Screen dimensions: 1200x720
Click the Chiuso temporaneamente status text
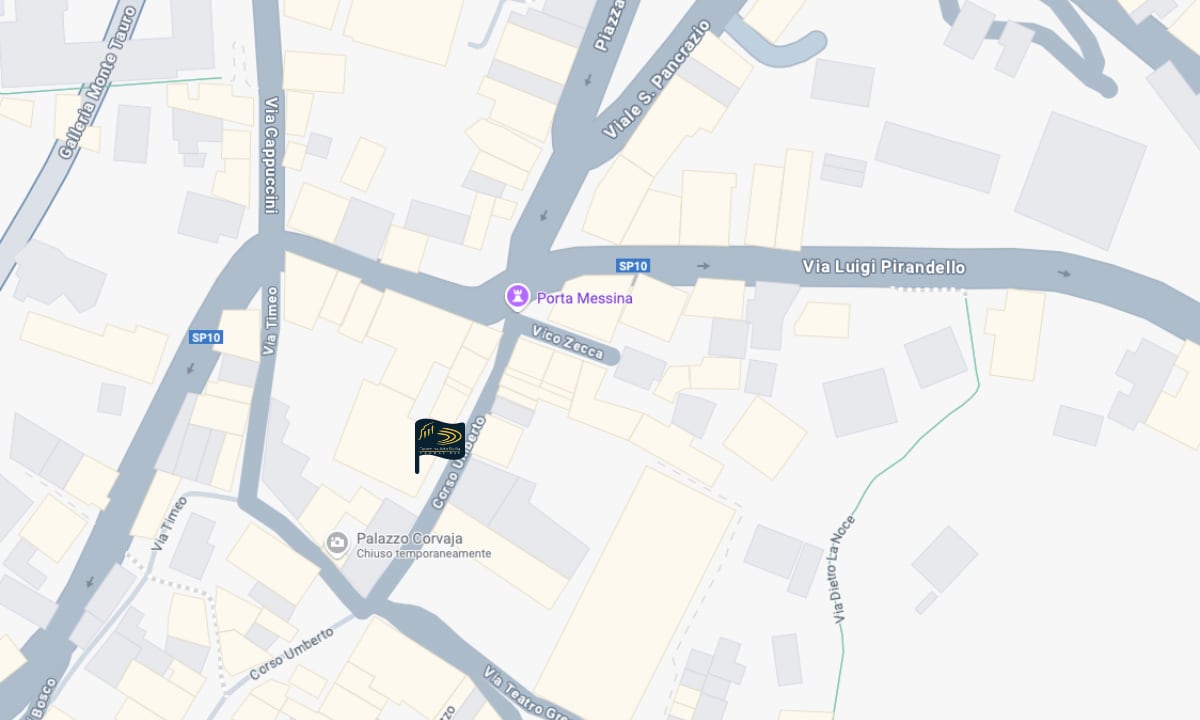[x=424, y=554]
